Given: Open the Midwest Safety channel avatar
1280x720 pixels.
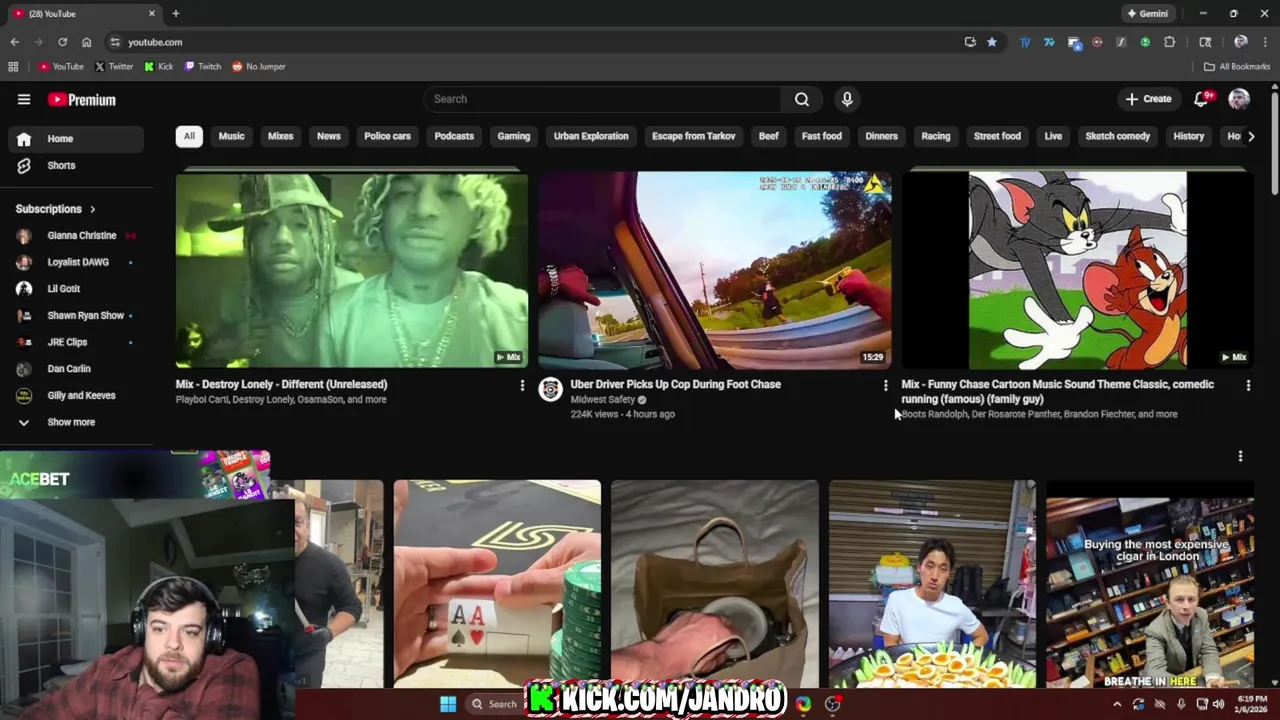Looking at the screenshot, I should point(550,389).
